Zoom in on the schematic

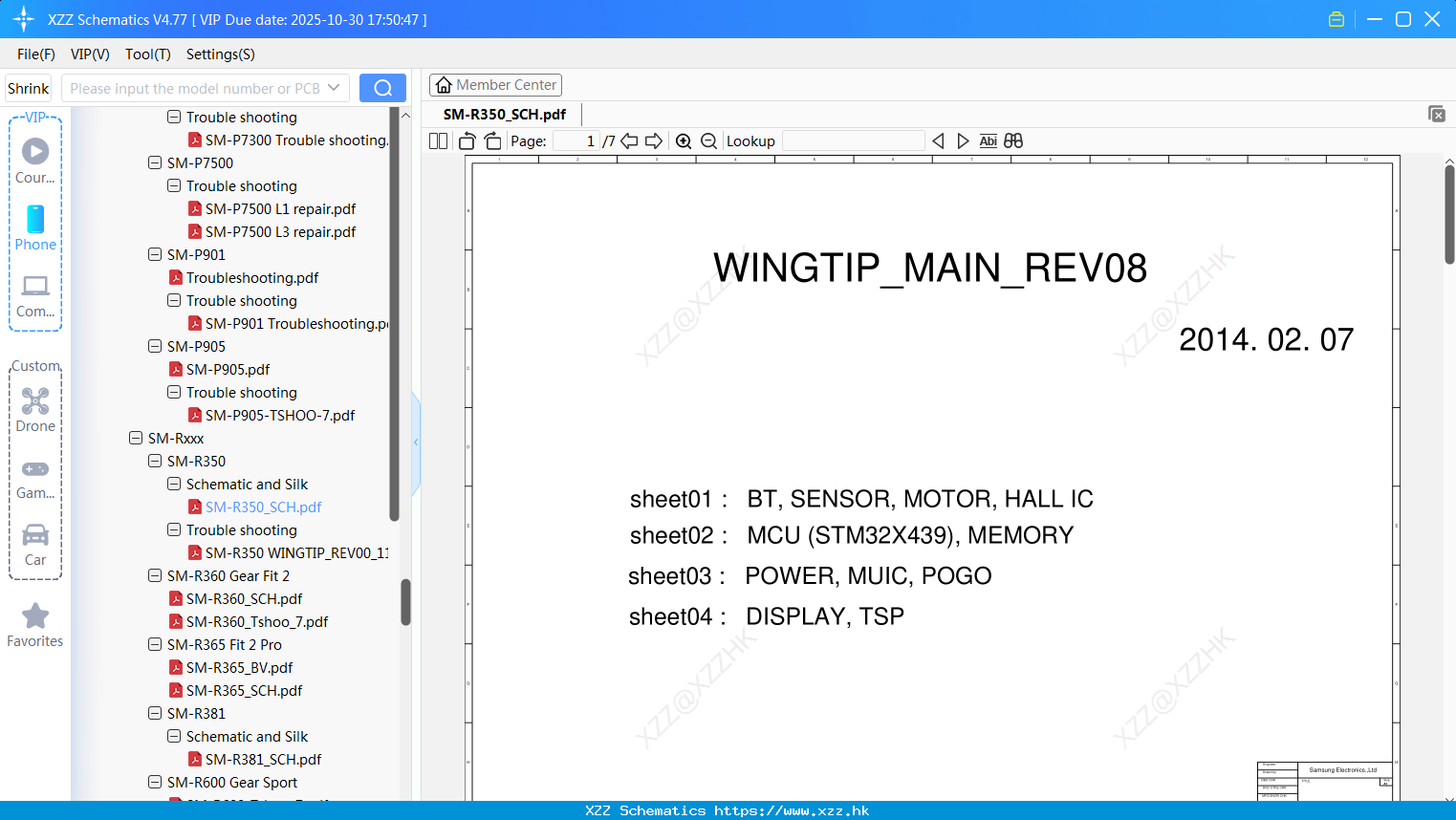coord(684,141)
